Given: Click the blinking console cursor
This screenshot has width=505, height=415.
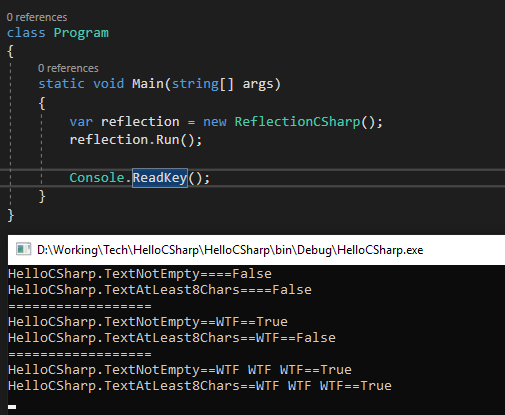Looking at the screenshot, I should (12, 407).
